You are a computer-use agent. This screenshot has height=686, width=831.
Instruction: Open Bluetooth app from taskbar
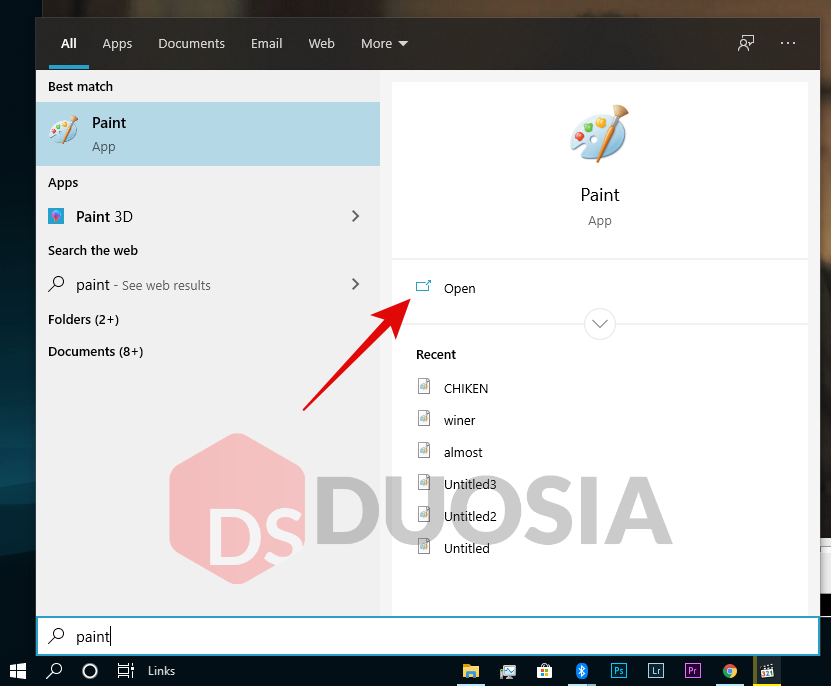click(581, 671)
